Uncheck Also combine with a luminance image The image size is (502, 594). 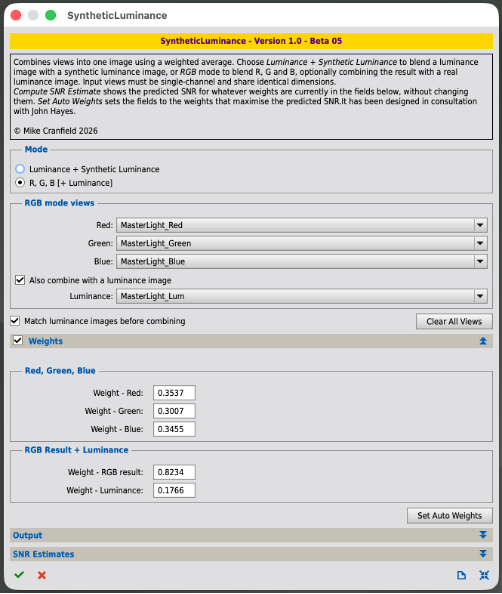click(x=20, y=280)
